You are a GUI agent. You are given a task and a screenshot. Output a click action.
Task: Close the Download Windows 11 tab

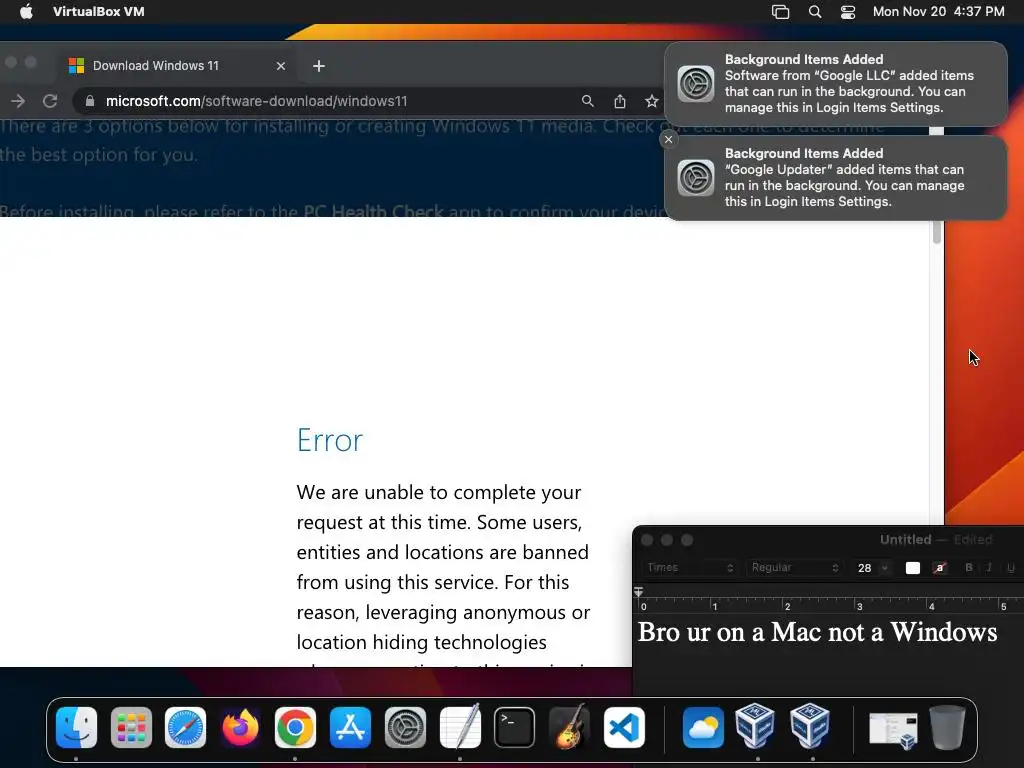281,66
